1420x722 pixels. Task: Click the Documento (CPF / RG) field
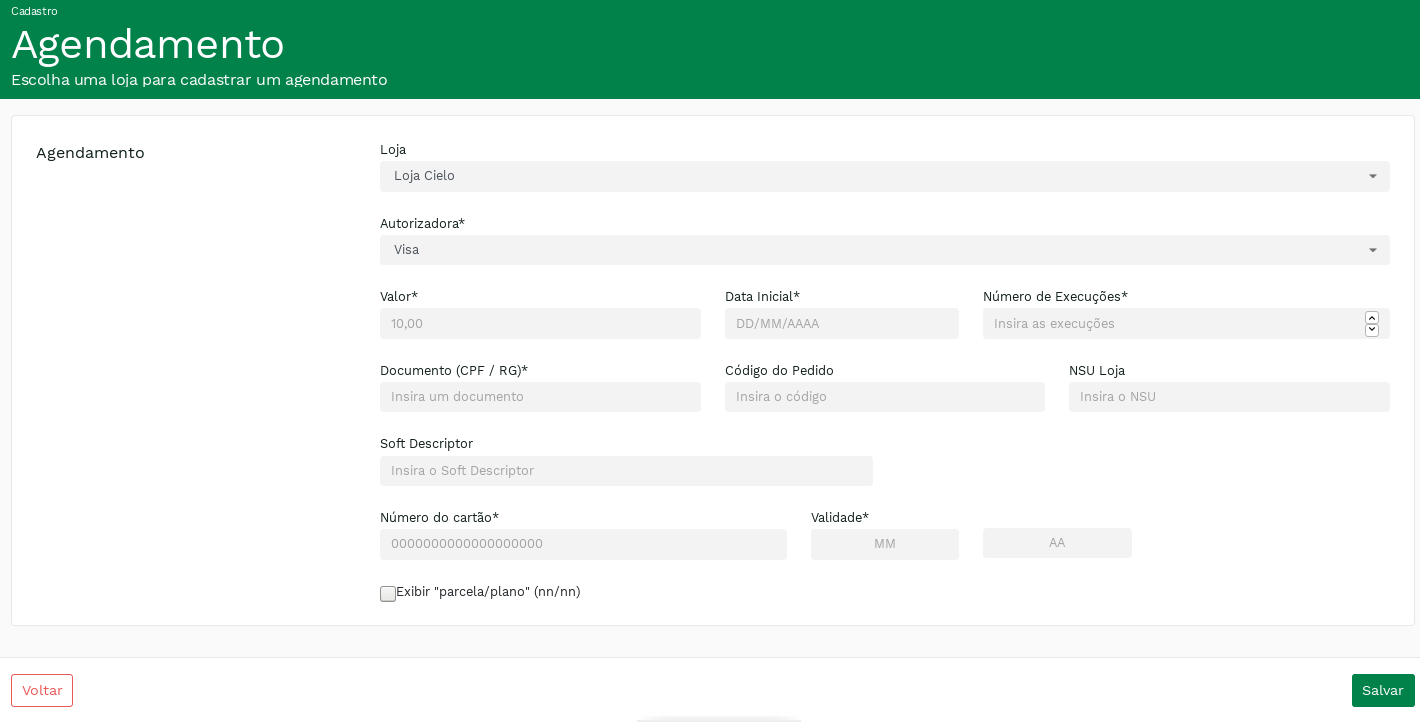coord(540,397)
